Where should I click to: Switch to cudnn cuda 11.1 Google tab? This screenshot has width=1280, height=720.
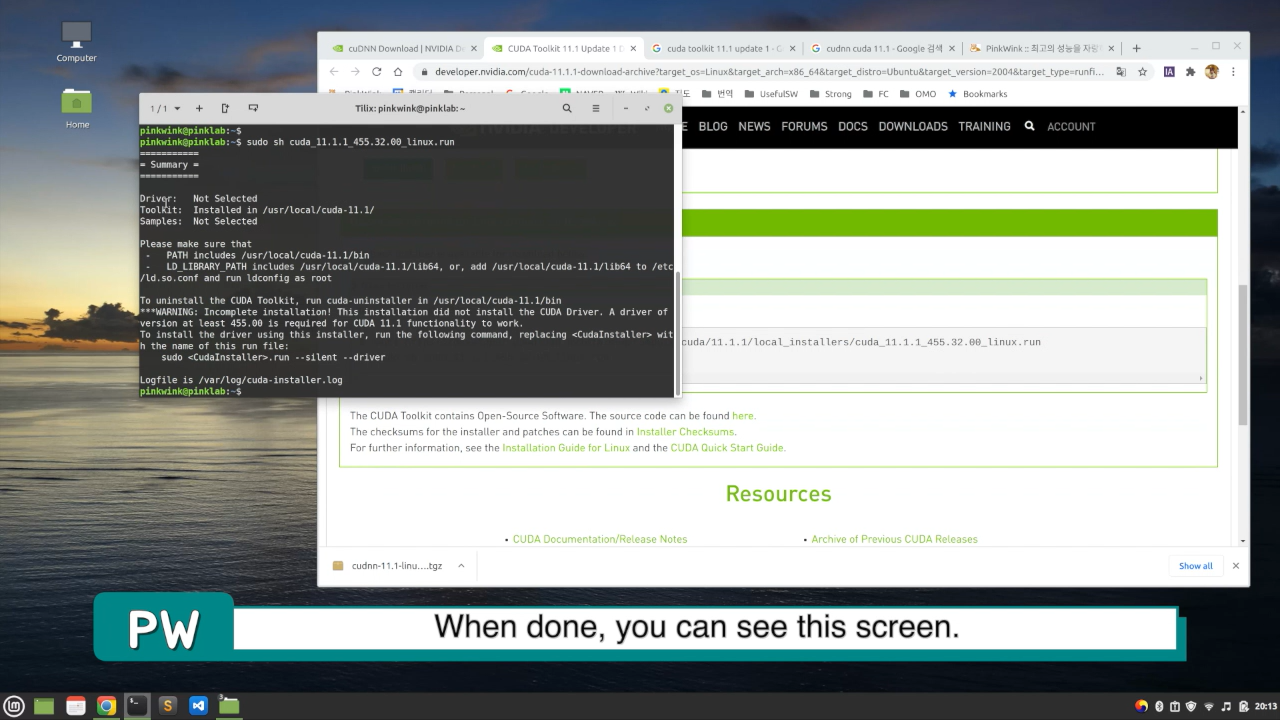[882, 48]
